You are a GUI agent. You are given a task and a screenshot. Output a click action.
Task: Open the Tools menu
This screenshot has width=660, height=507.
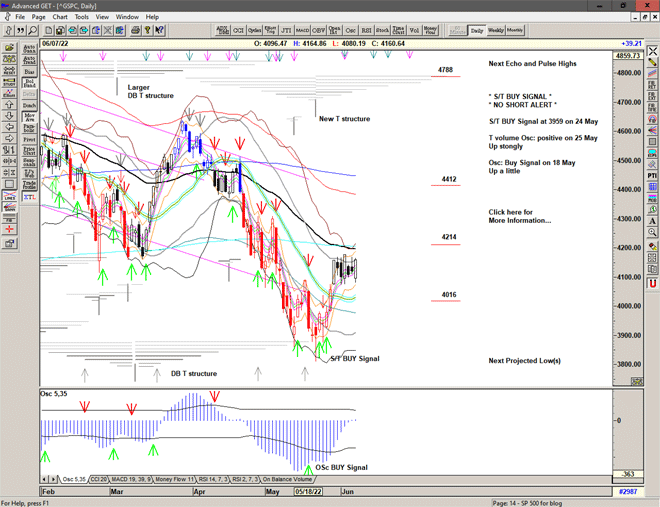(x=82, y=17)
